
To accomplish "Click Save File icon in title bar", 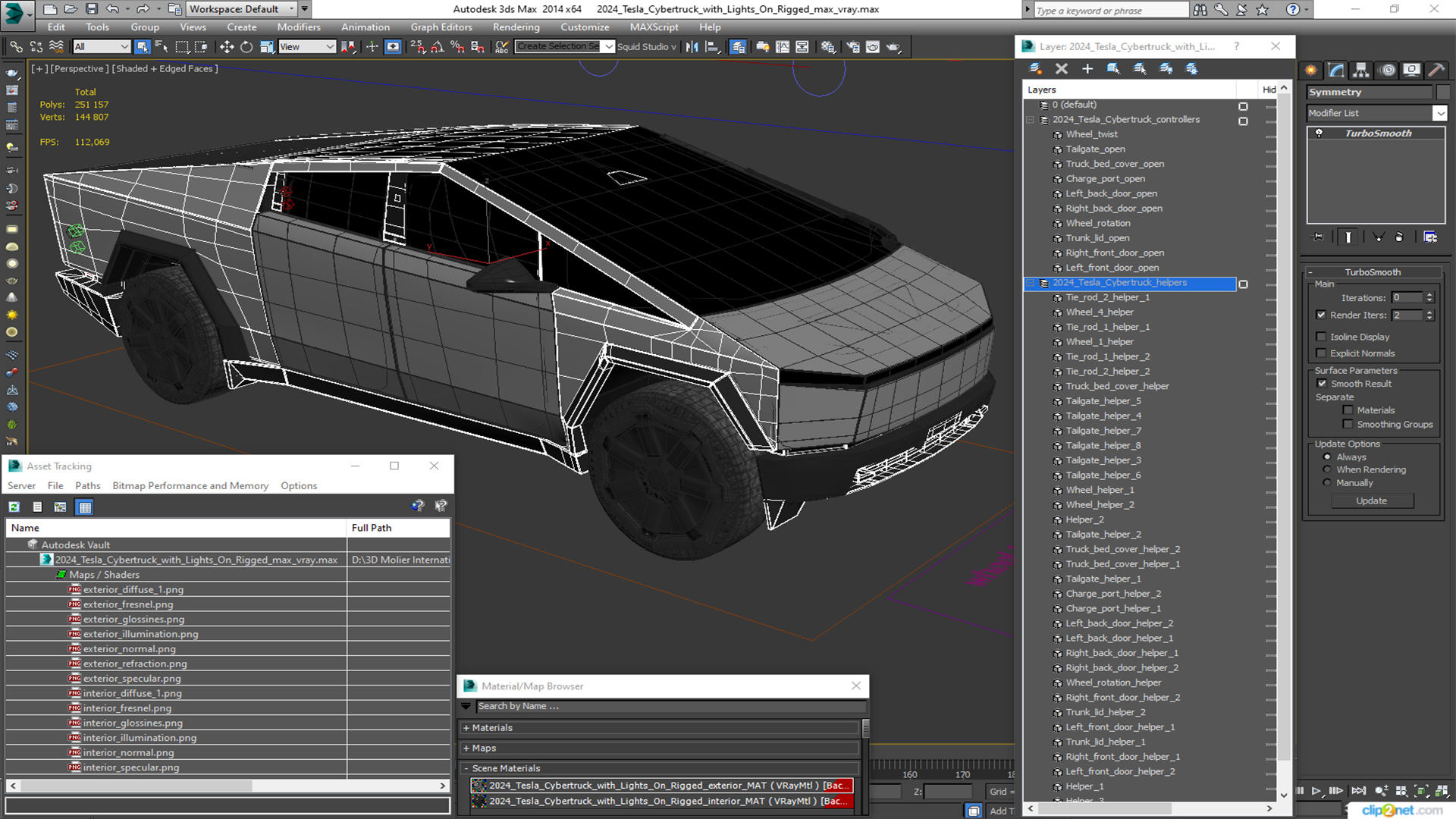I will tap(92, 9).
